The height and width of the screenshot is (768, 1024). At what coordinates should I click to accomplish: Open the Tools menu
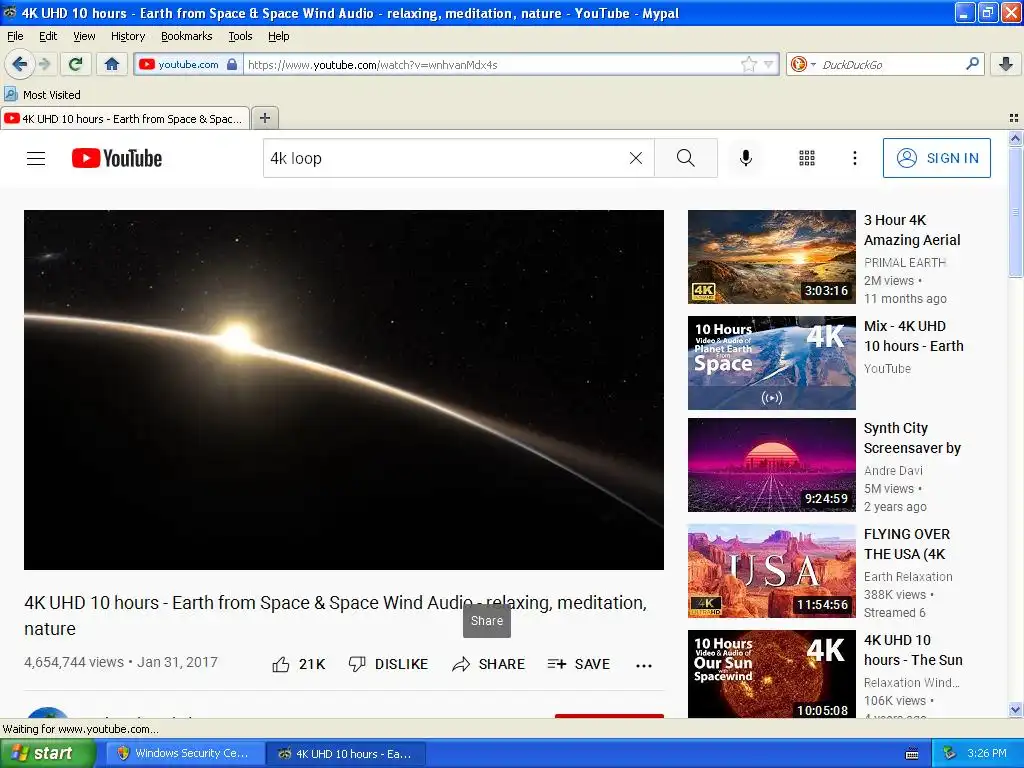coord(240,36)
